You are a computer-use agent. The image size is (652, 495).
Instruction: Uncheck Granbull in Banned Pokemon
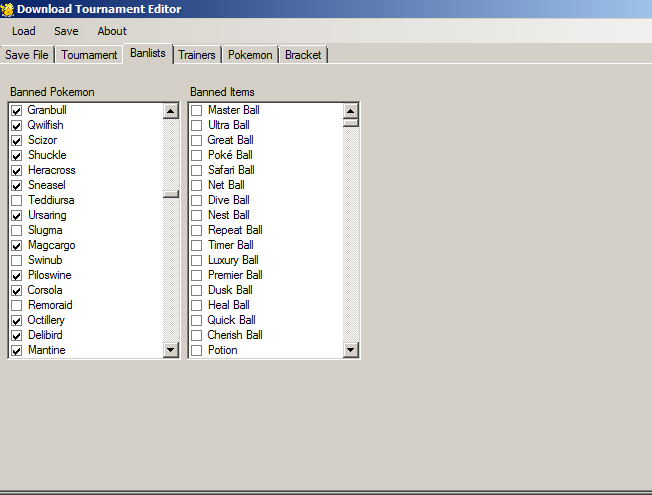[x=17, y=110]
